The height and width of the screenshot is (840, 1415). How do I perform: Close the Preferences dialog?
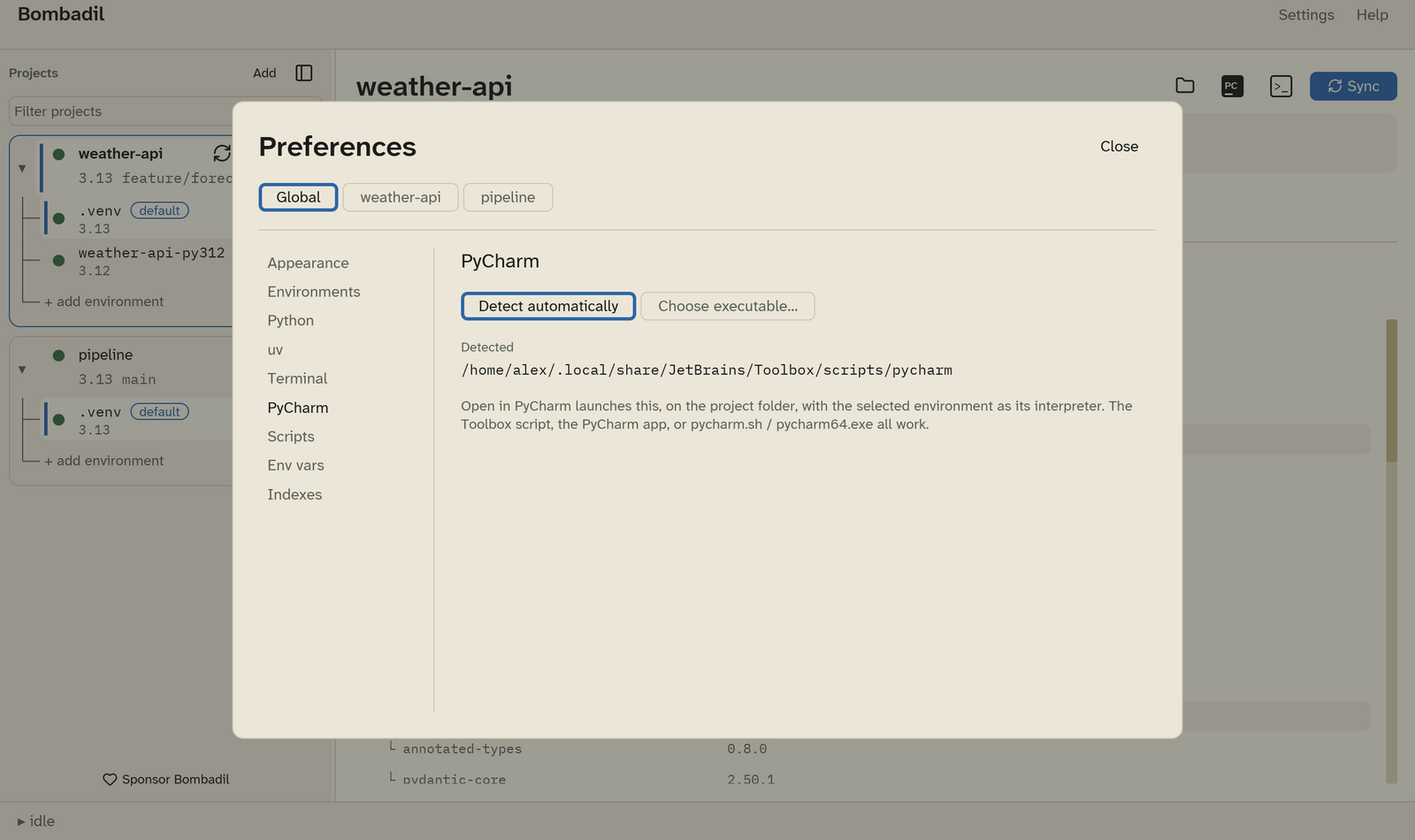(1119, 146)
